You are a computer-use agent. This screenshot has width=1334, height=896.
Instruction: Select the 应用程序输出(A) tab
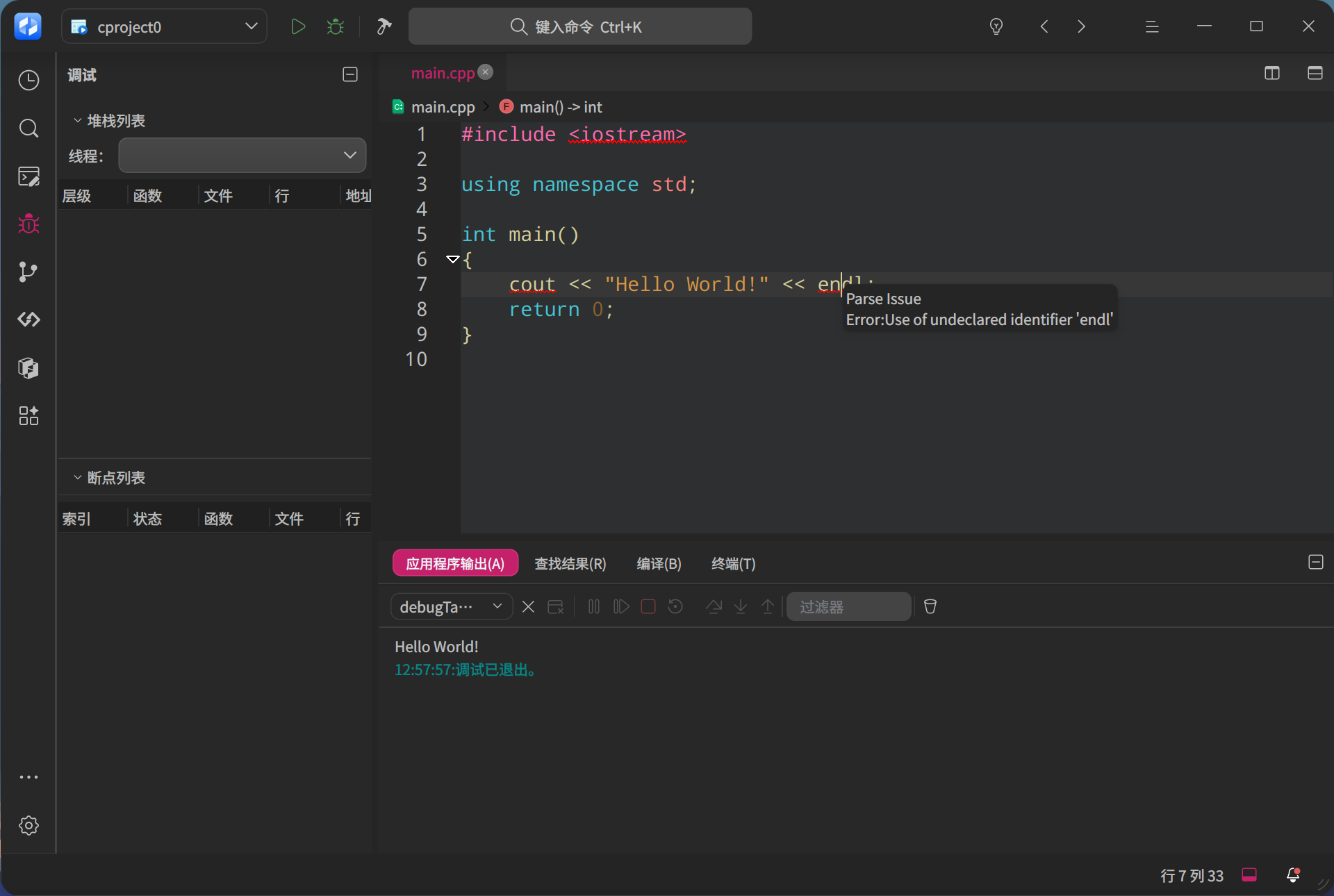click(x=455, y=563)
